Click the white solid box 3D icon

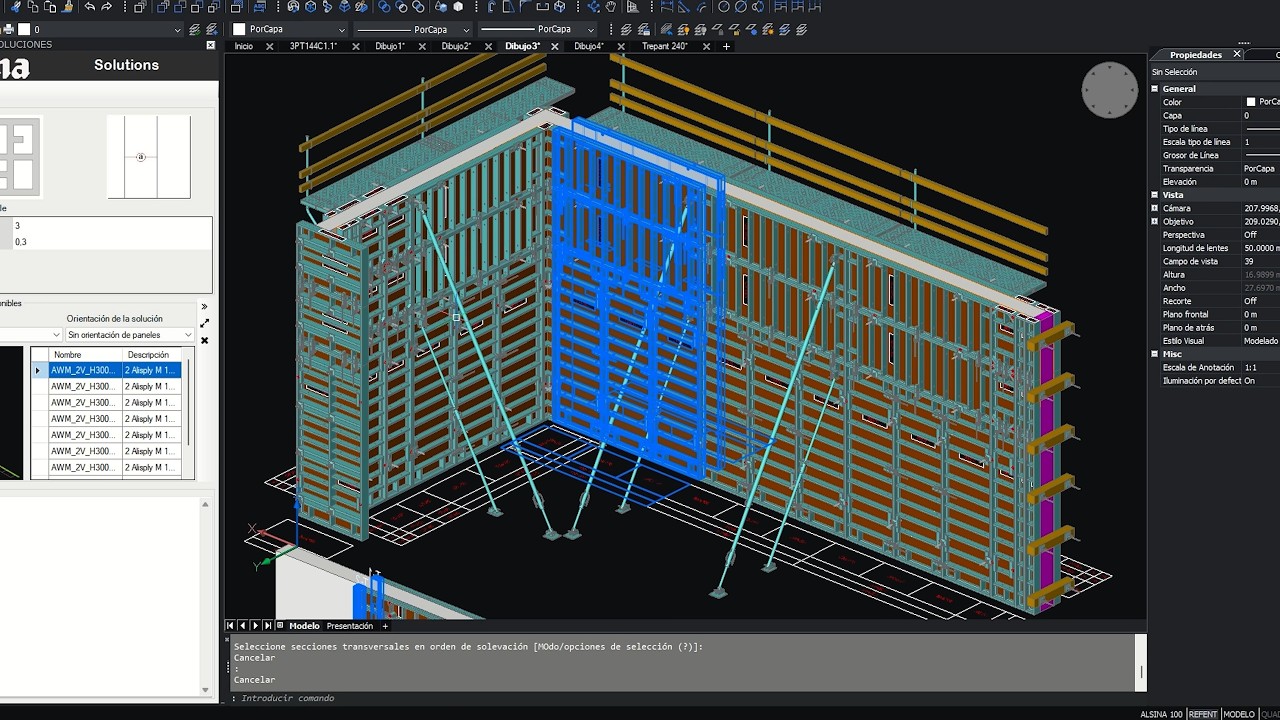pos(458,6)
